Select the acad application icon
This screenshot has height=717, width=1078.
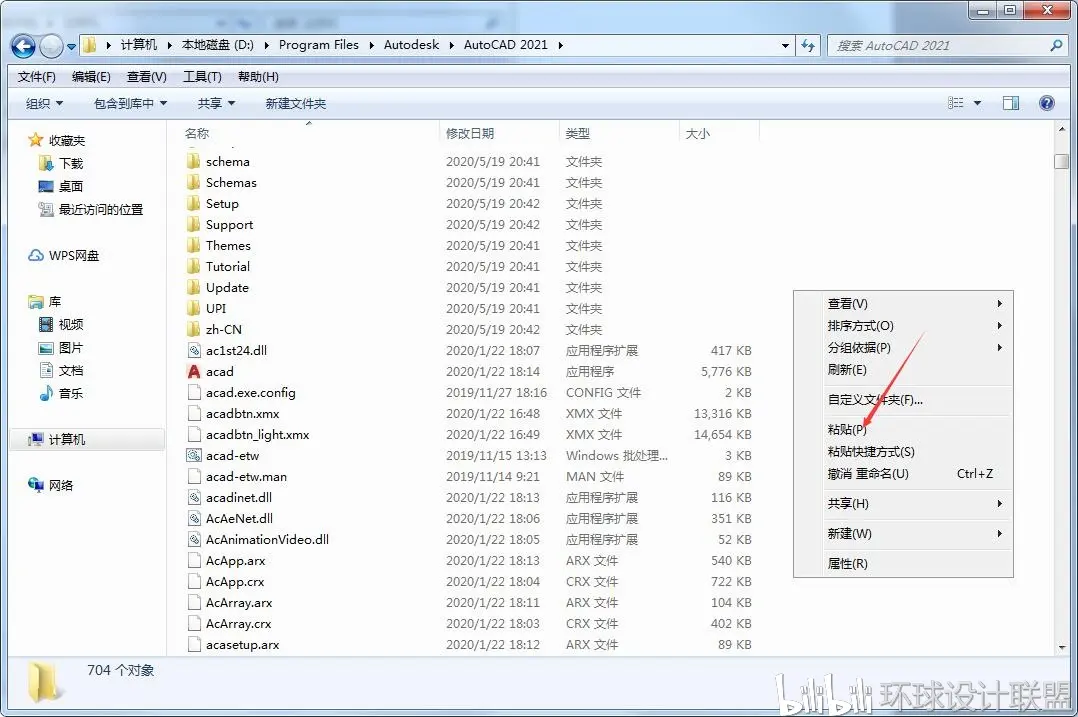194,371
